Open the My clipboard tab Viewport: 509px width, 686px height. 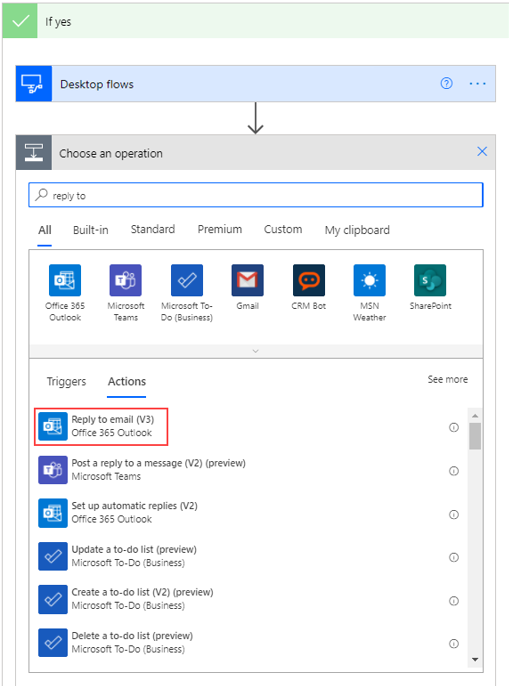(x=357, y=230)
